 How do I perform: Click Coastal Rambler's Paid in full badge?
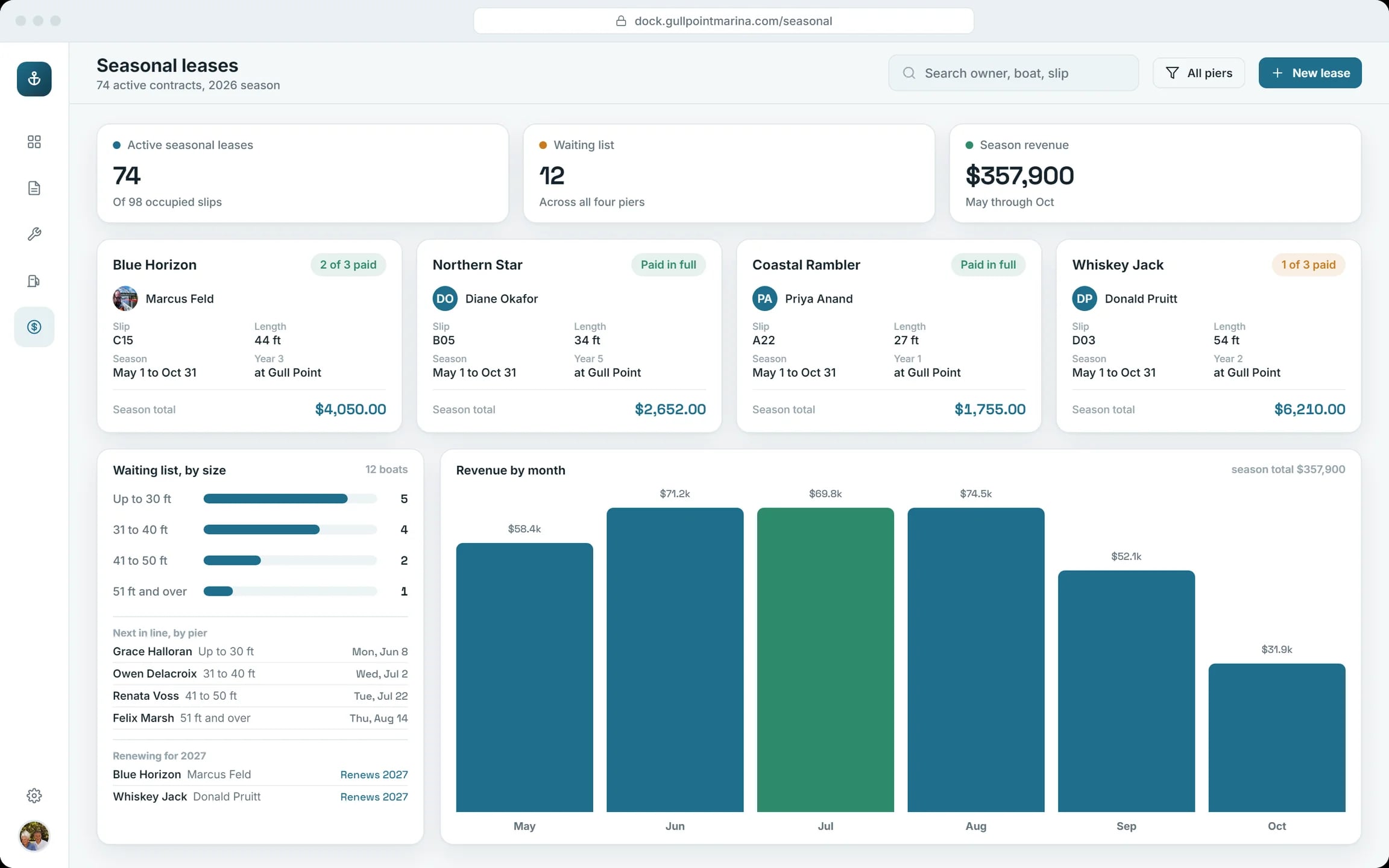click(988, 265)
